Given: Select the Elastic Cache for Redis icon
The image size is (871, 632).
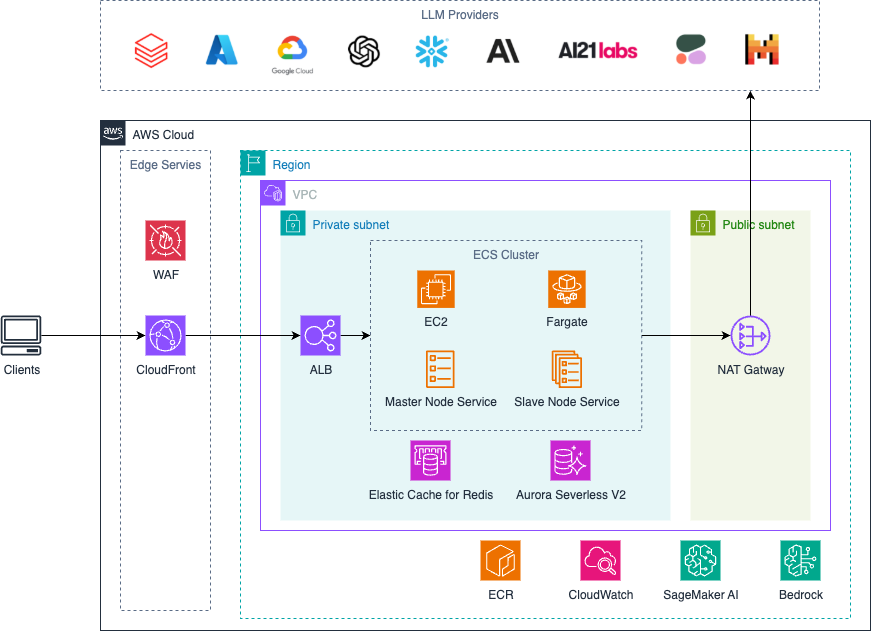Looking at the screenshot, I should click(430, 461).
